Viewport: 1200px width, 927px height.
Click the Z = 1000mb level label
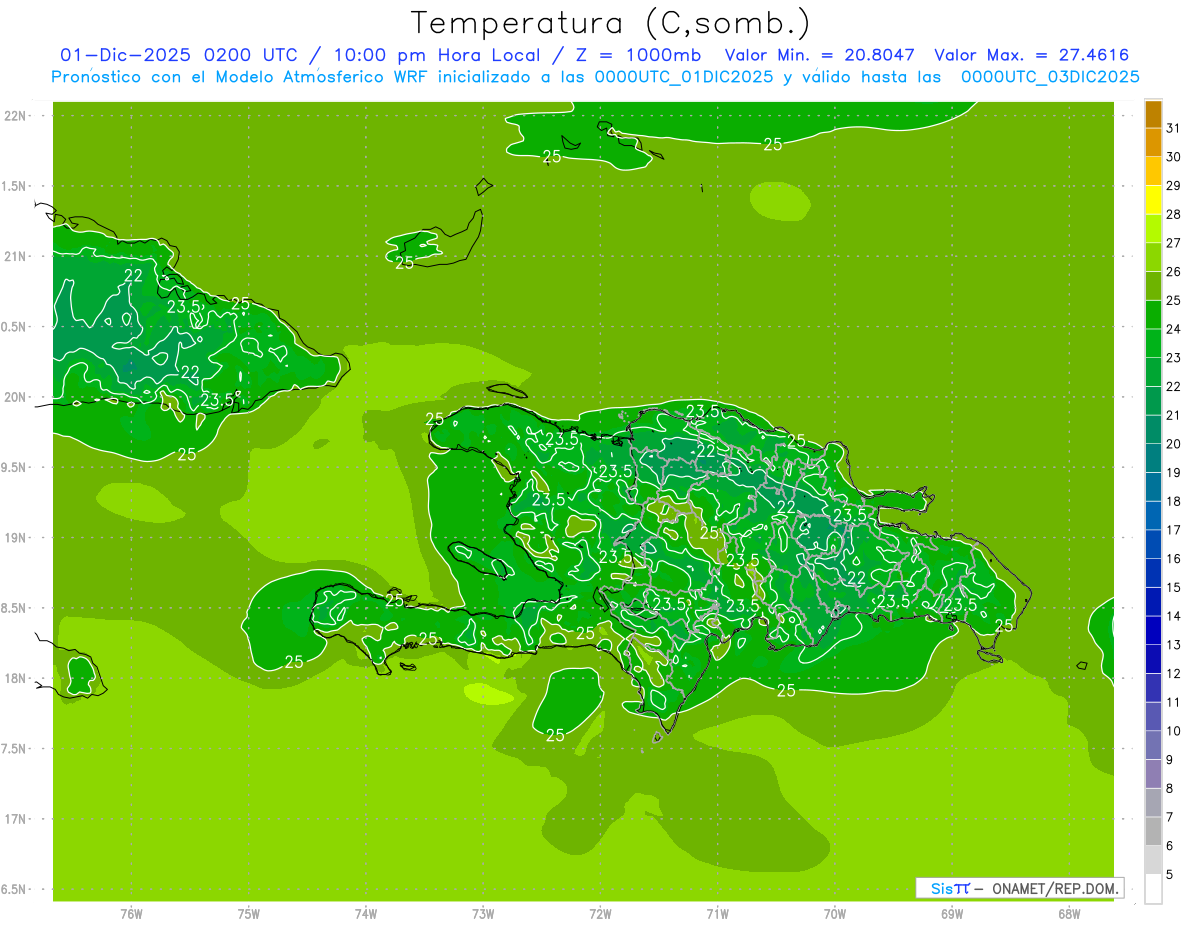point(638,55)
